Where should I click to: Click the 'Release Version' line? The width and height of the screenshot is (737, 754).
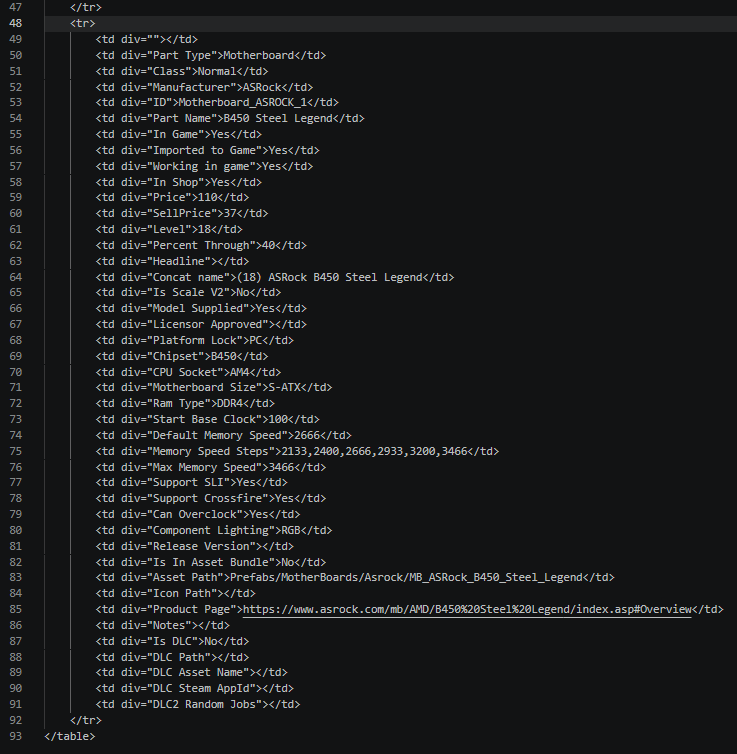tap(194, 546)
